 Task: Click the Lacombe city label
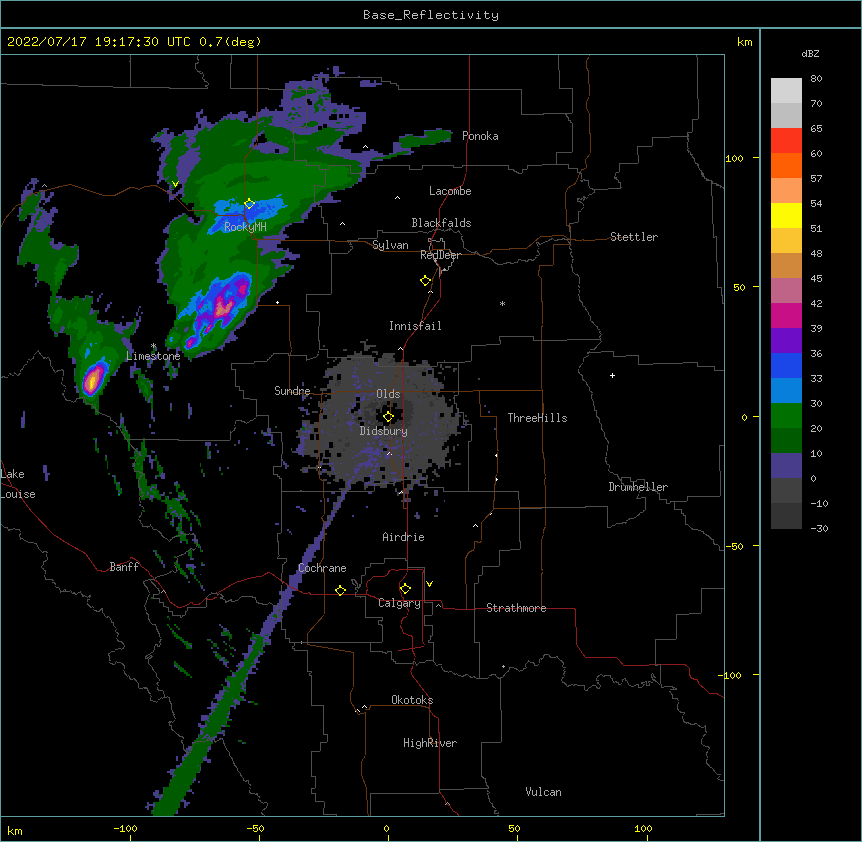[x=450, y=191]
